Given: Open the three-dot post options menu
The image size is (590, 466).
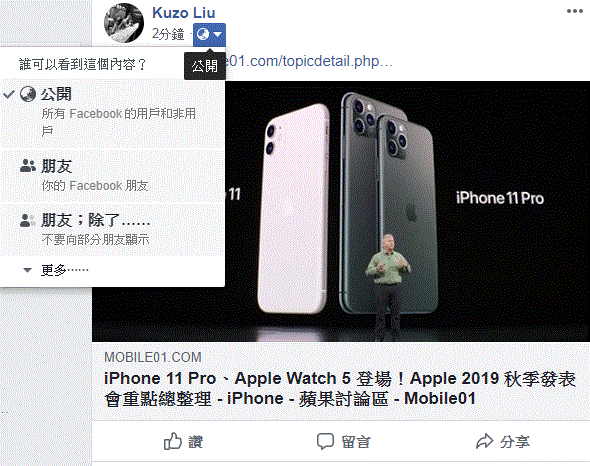Looking at the screenshot, I should coord(575,11).
